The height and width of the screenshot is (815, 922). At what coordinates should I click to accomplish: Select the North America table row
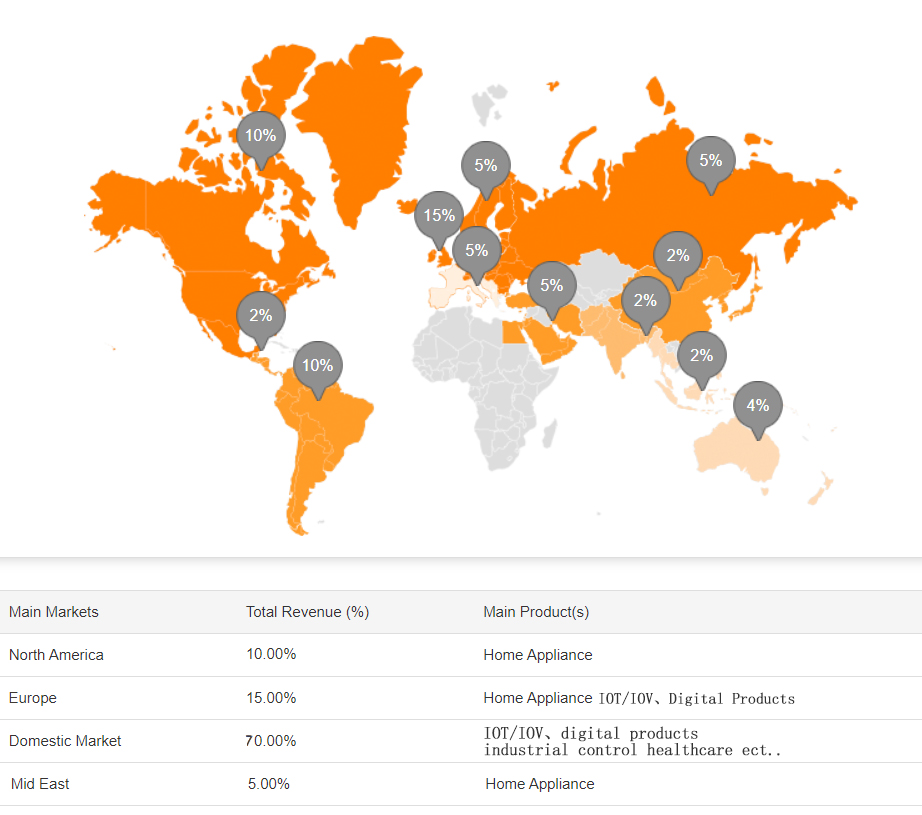460,655
